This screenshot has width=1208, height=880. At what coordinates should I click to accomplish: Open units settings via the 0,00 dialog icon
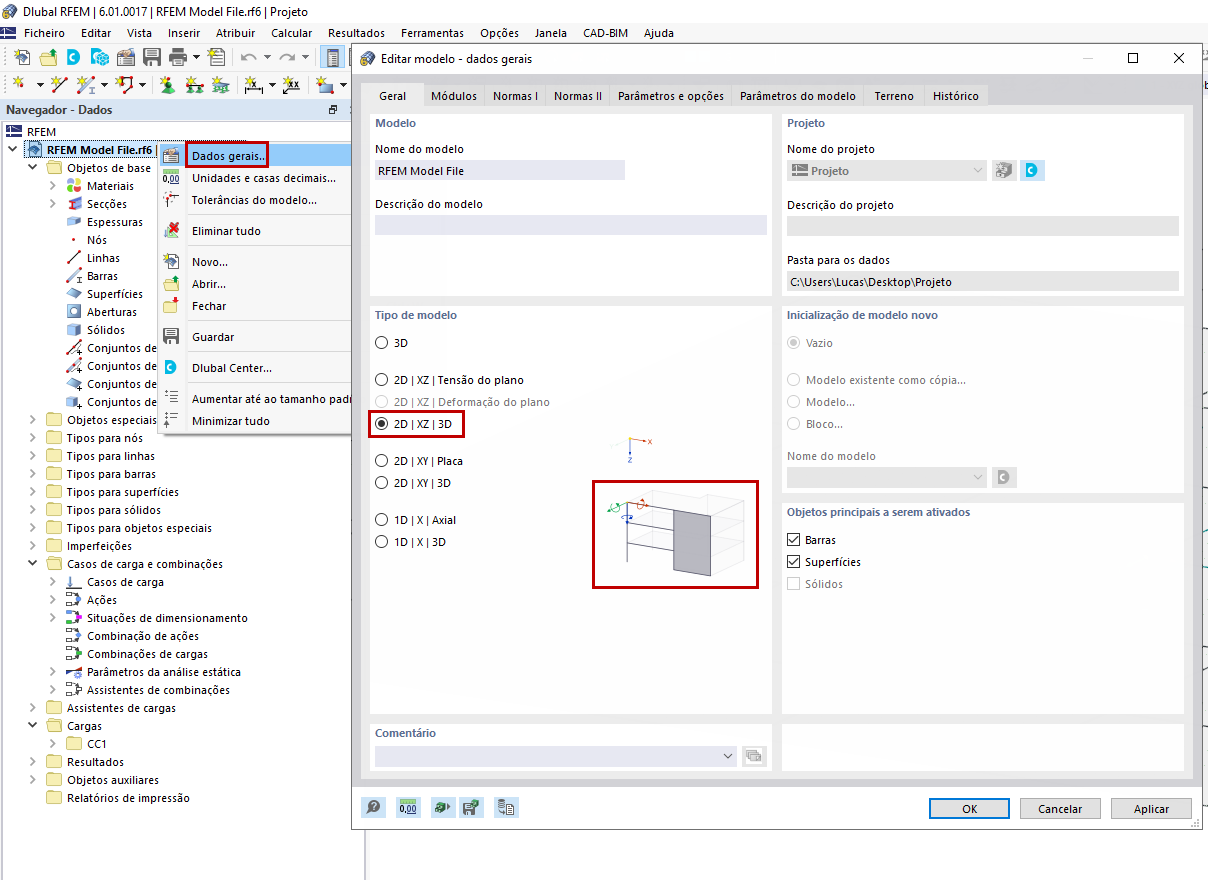tap(408, 807)
